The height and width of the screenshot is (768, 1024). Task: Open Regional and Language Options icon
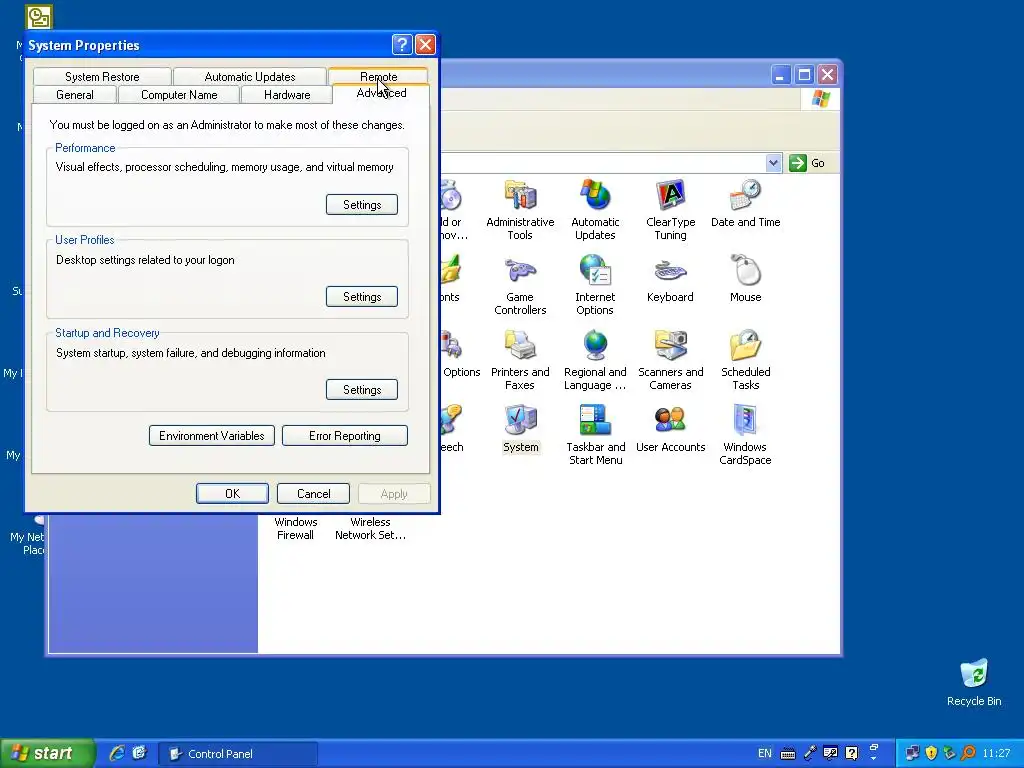(x=595, y=360)
